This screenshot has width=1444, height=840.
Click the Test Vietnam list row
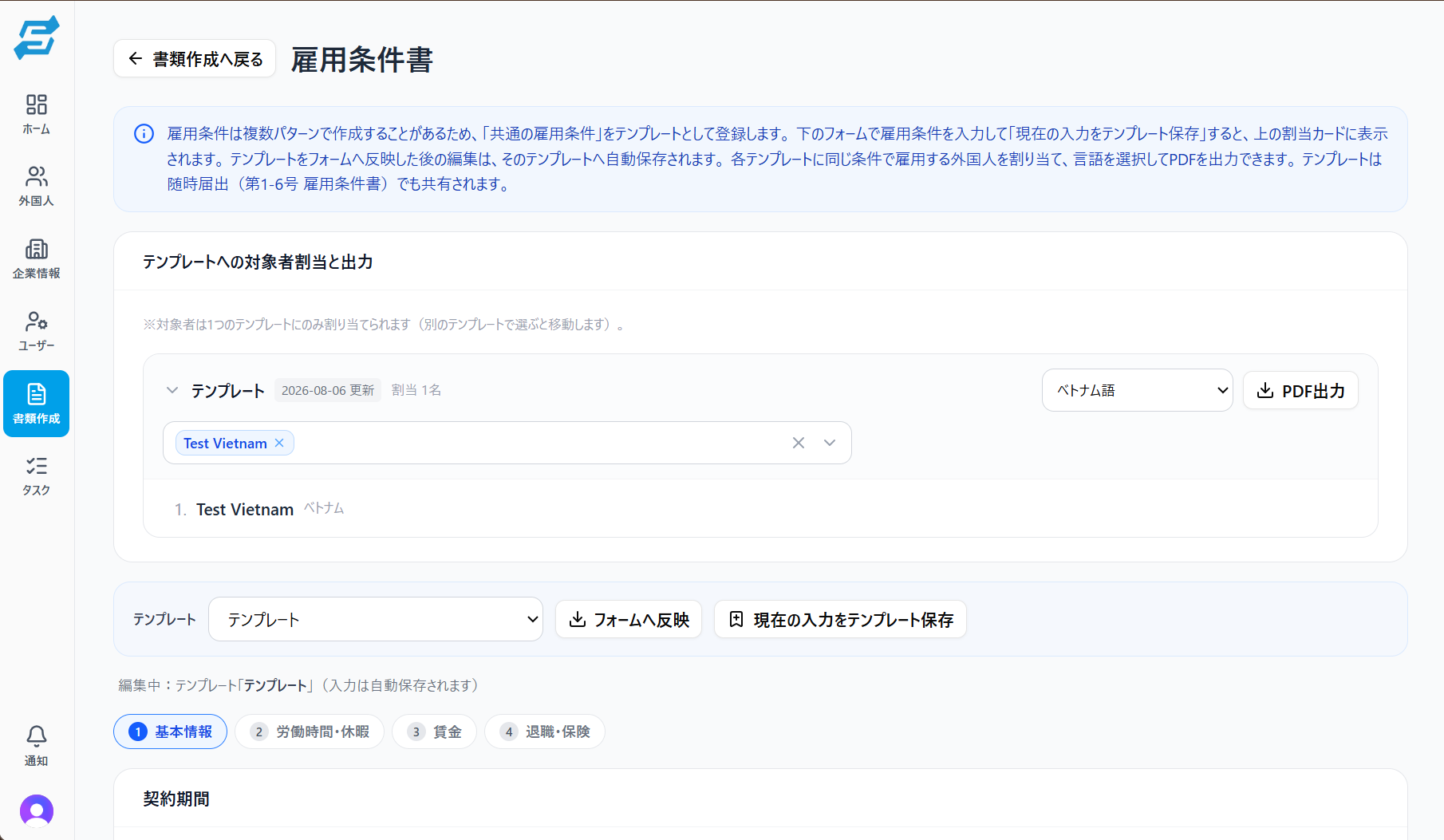(x=760, y=509)
